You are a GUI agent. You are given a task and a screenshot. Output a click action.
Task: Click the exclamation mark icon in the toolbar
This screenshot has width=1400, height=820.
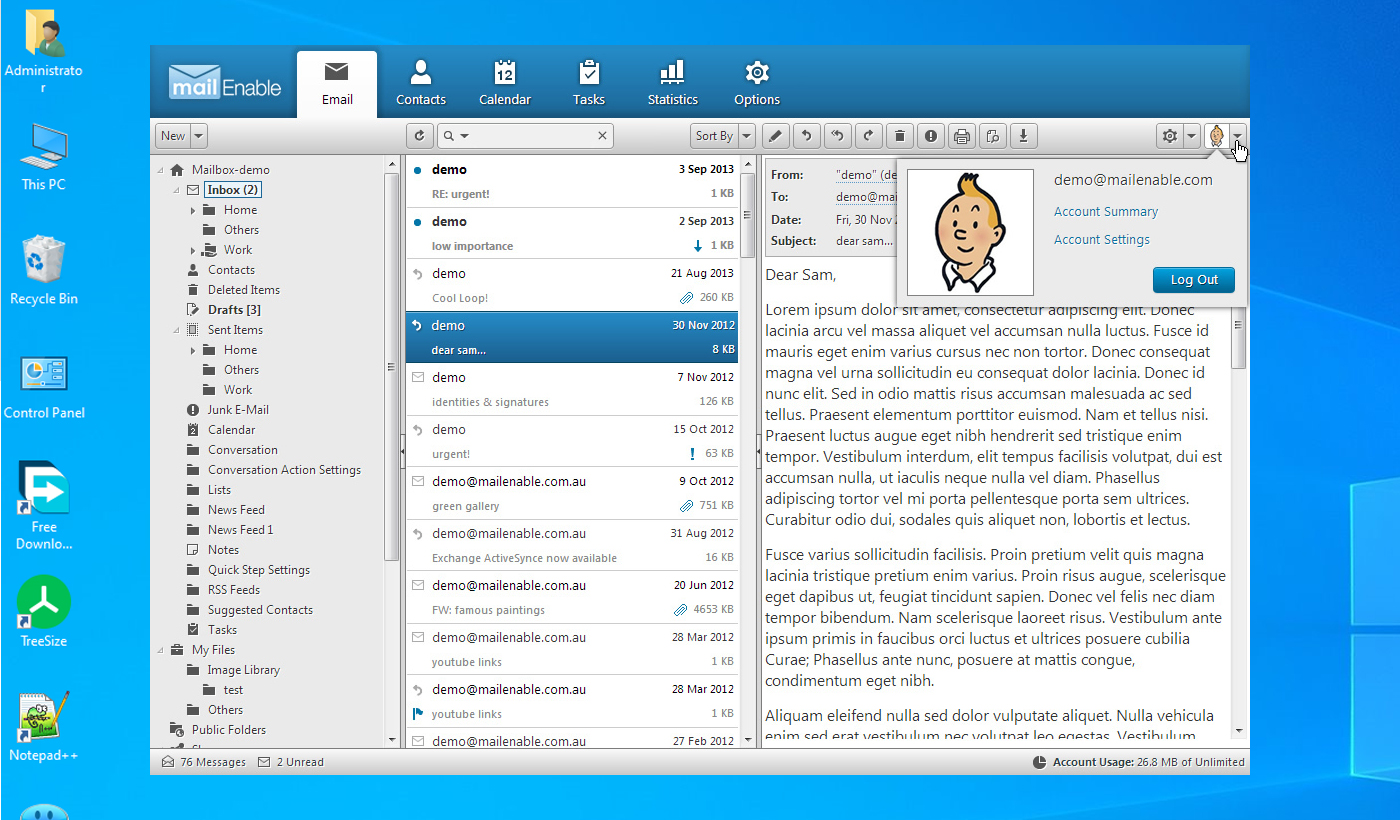[x=931, y=136]
